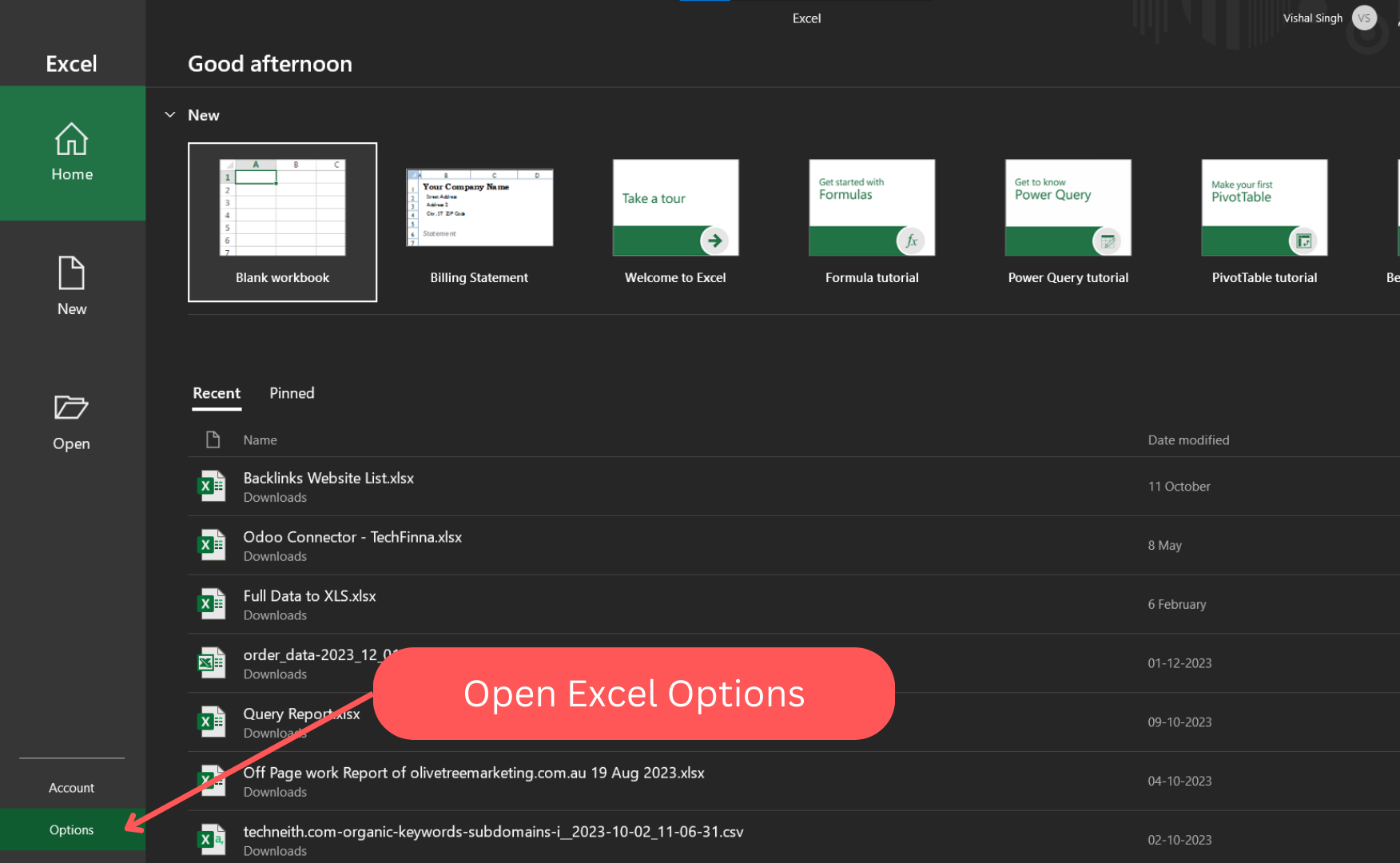Click the 8 May date entry
Viewport: 1400px width, 863px height.
point(1164,546)
